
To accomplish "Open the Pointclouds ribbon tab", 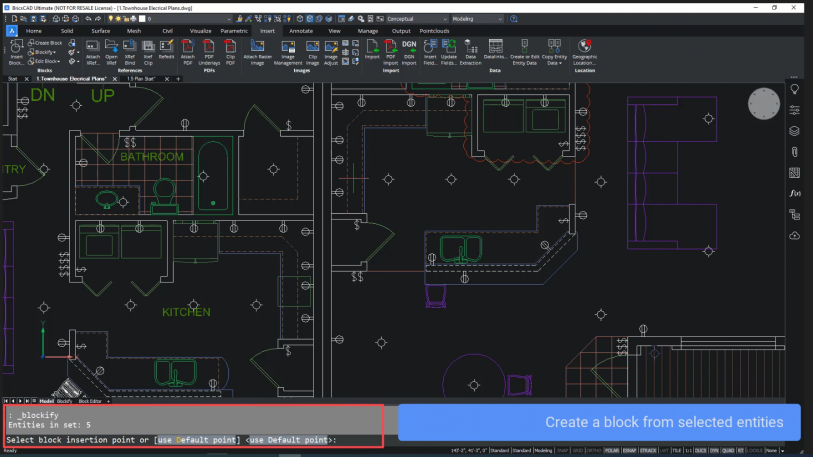I will 434,31.
